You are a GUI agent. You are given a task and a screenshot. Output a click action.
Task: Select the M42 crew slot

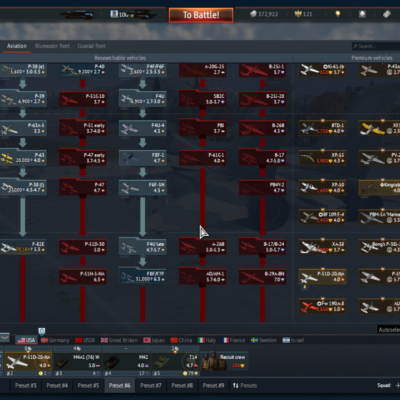click(x=126, y=361)
